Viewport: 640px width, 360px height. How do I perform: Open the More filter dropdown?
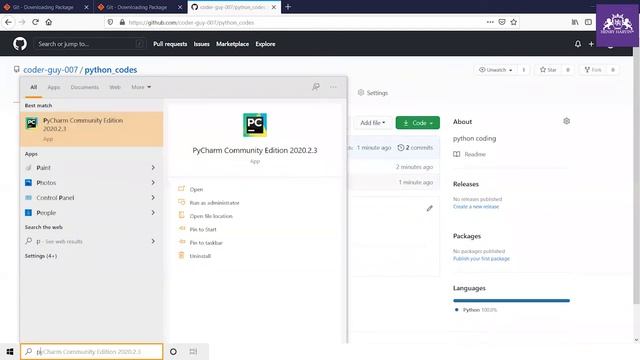coord(141,87)
